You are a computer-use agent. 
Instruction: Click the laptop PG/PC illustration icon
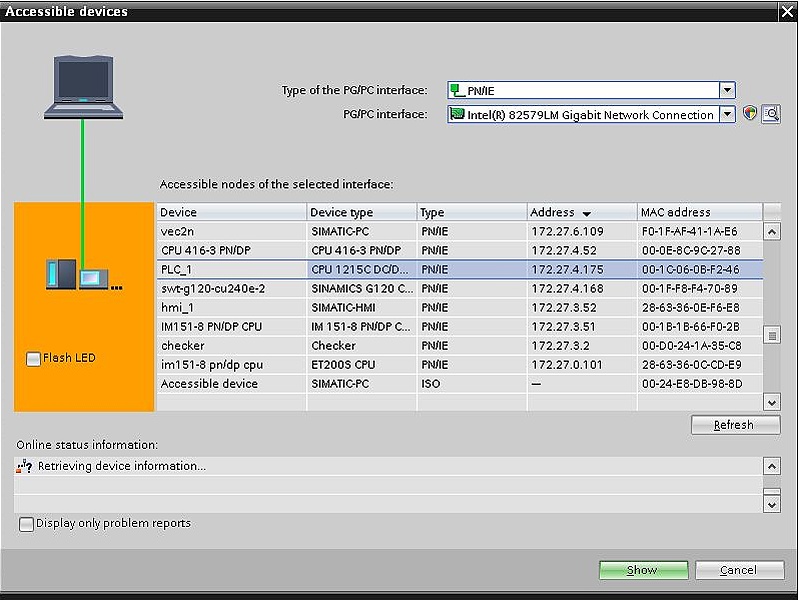(83, 87)
